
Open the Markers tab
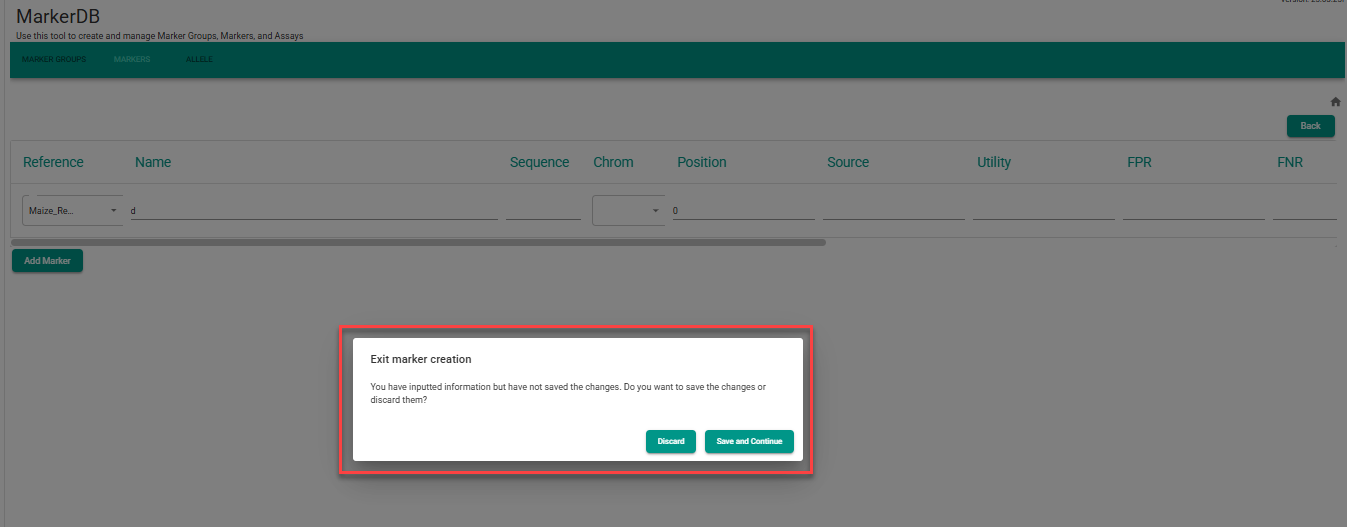tap(132, 60)
